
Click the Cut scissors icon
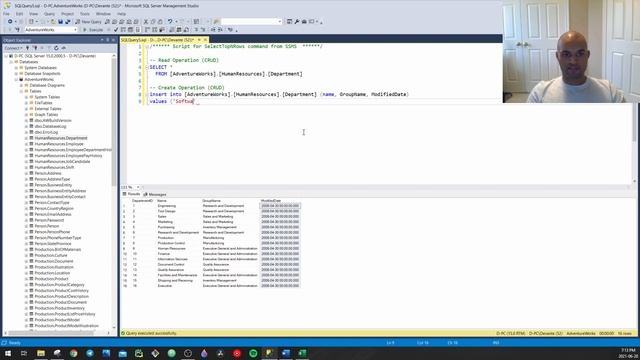[146, 22]
